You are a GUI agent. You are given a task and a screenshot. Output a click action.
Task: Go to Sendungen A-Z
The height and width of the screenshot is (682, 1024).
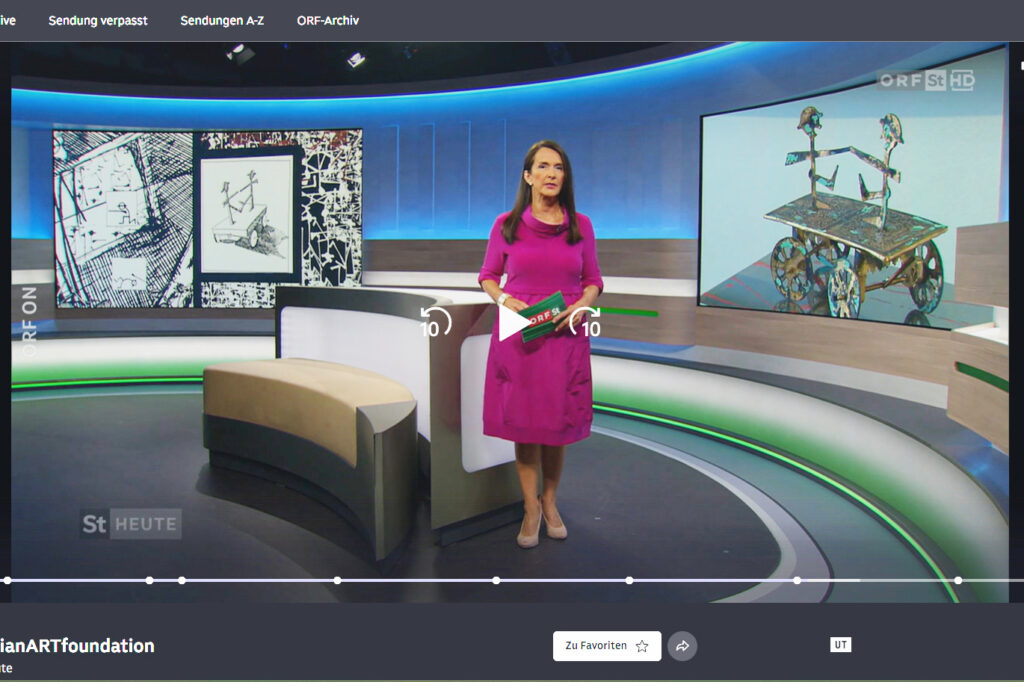222,20
